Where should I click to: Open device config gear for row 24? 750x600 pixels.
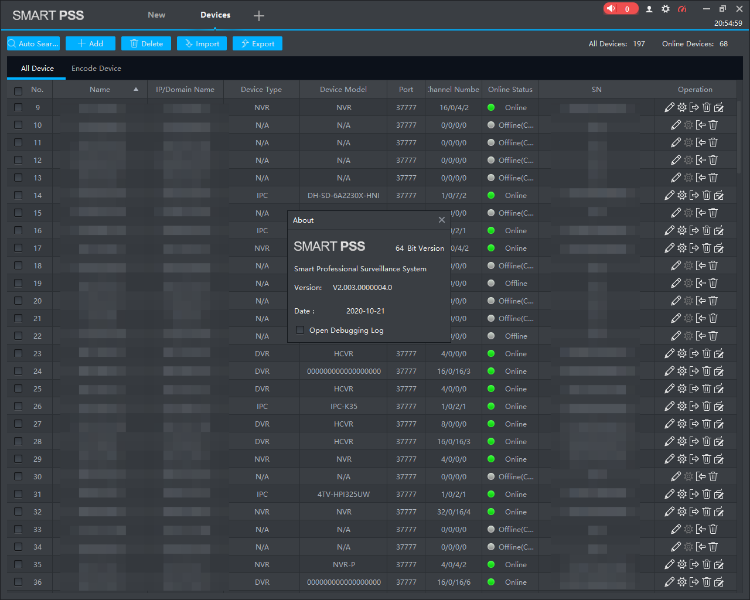click(x=682, y=371)
